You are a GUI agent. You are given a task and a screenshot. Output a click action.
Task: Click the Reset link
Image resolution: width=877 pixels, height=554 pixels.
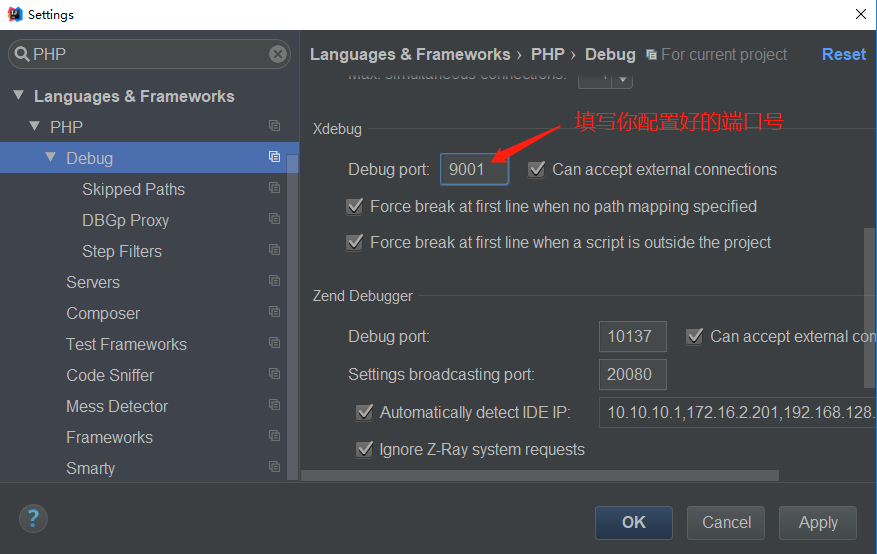pyautogui.click(x=843, y=54)
